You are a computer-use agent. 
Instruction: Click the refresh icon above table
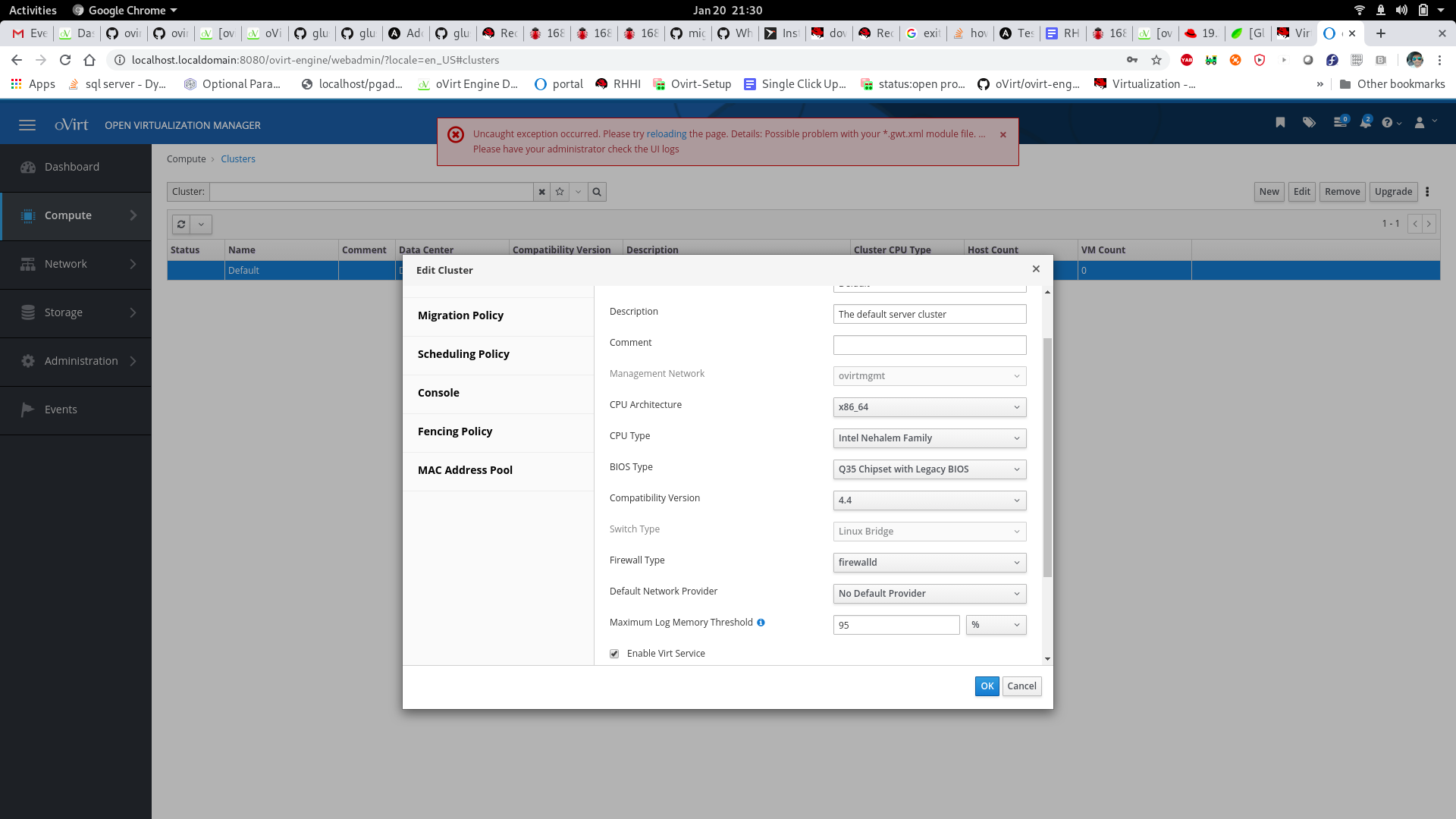click(x=181, y=224)
